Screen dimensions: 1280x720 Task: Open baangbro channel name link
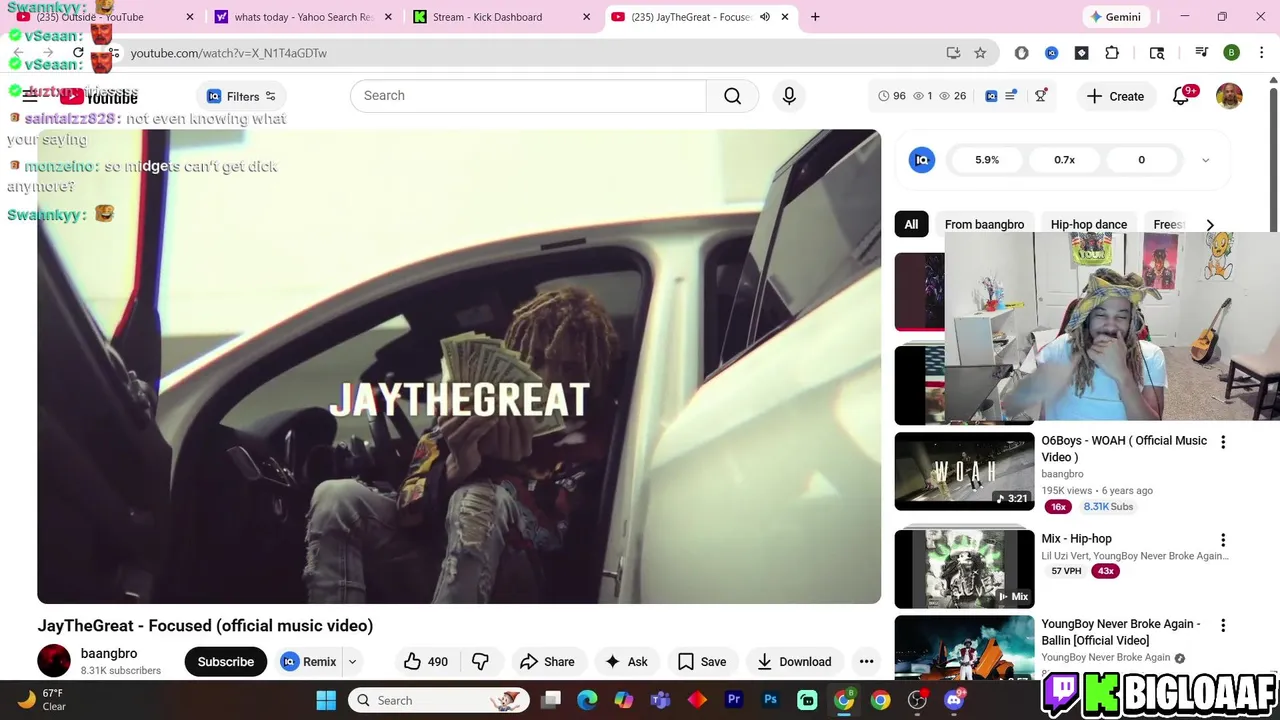pyautogui.click(x=109, y=653)
